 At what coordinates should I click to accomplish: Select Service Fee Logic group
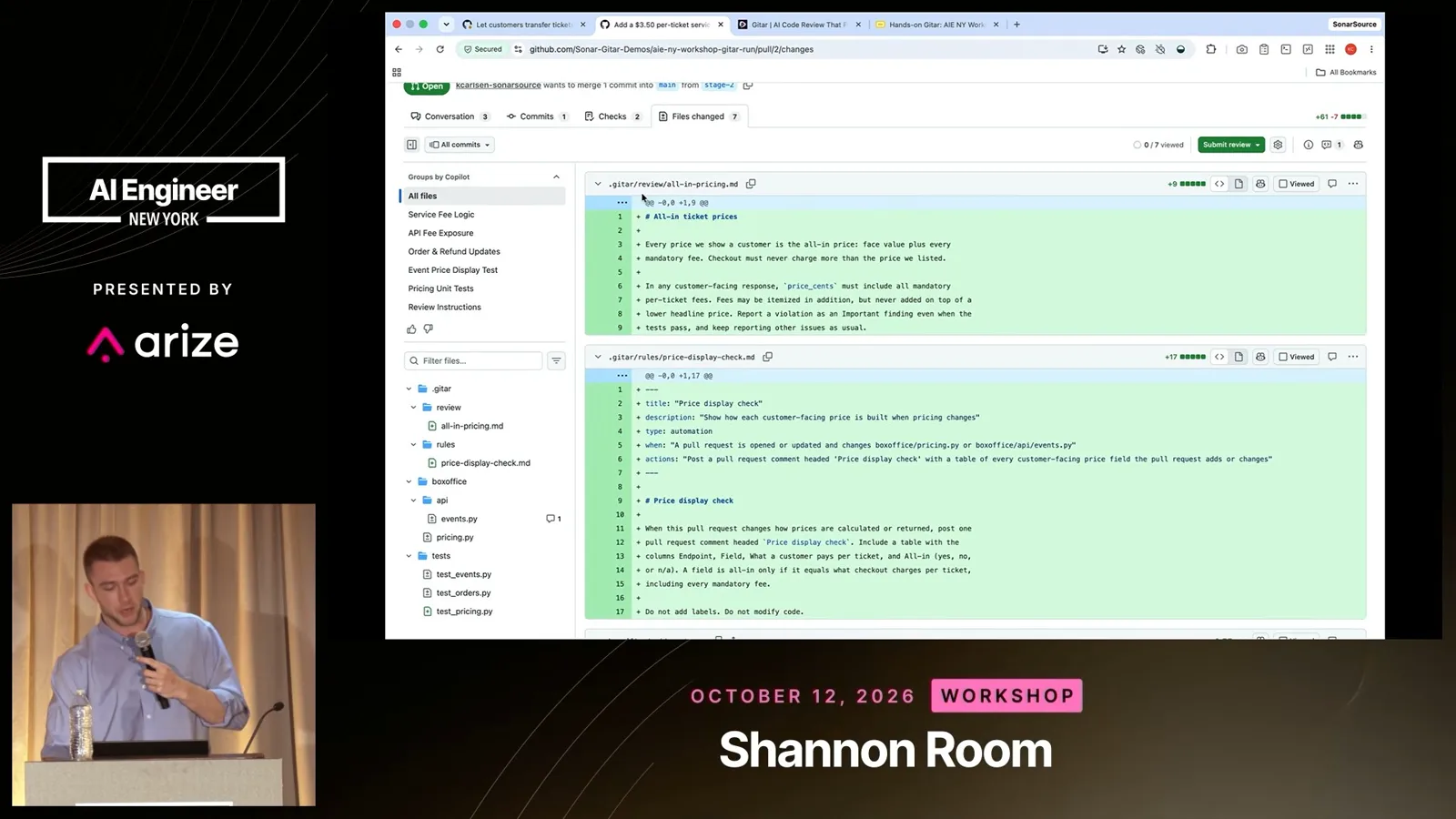tap(441, 215)
